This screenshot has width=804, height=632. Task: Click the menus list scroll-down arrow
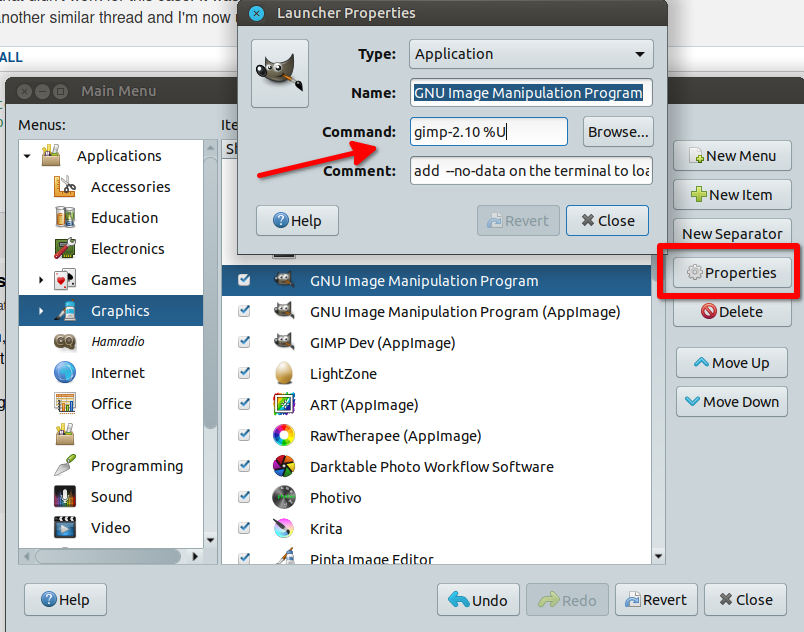click(x=210, y=540)
